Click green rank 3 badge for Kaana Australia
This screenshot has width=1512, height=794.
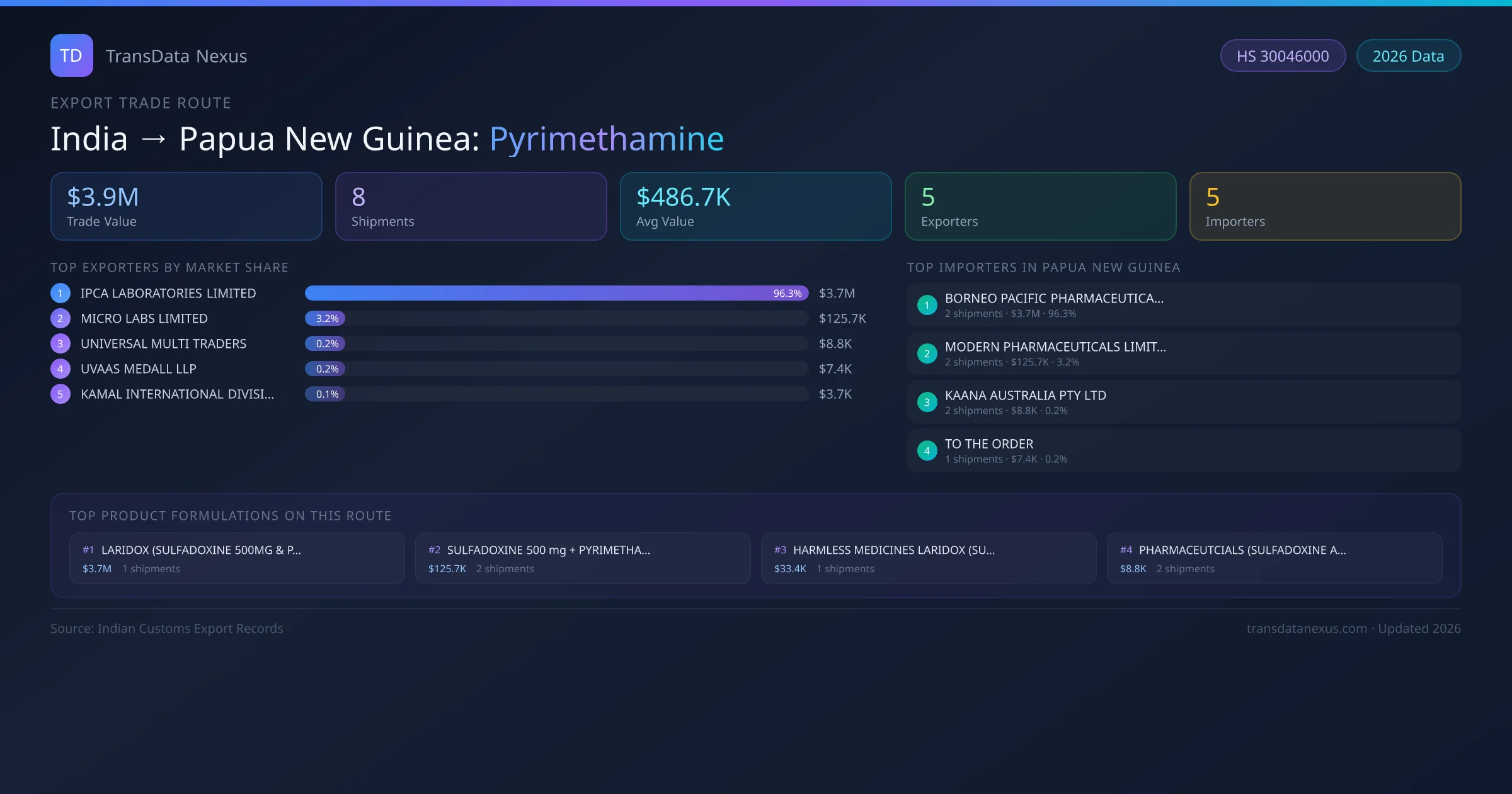point(927,402)
